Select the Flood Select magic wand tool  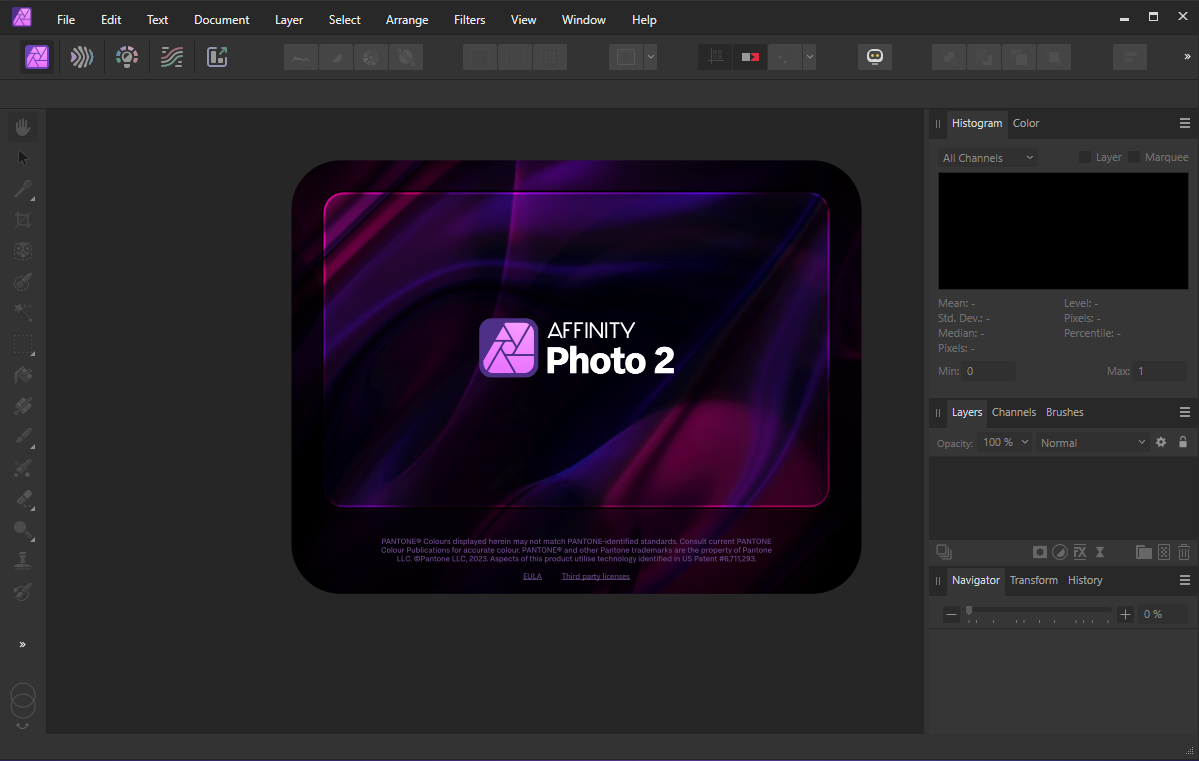point(23,313)
